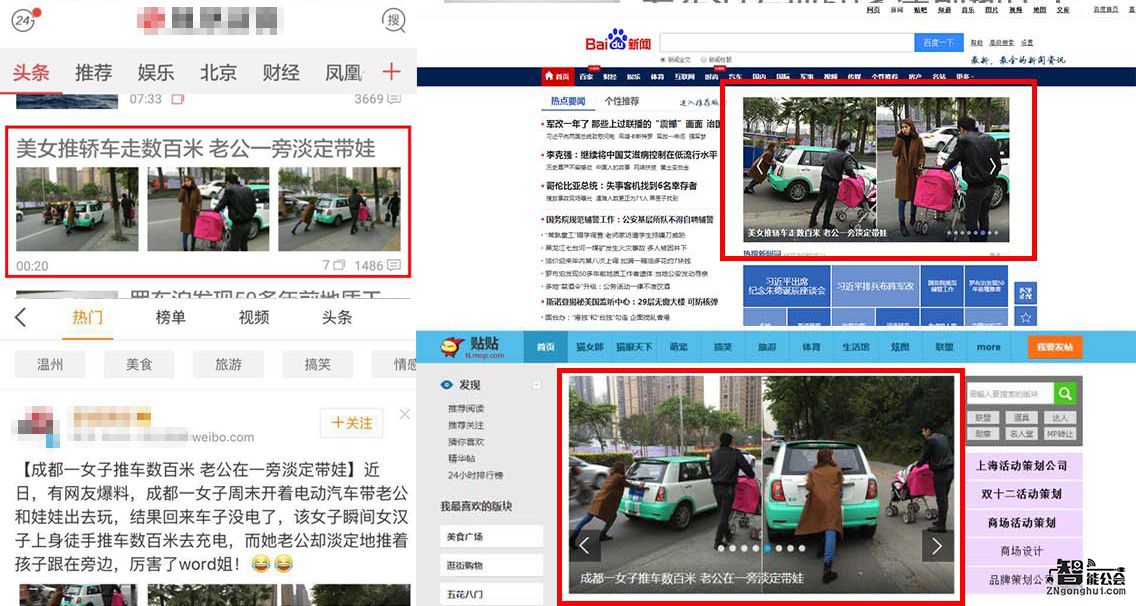This screenshot has width=1136, height=606.
Task: Open the 更多 dropdown in Baidu news navigation
Action: click(x=962, y=75)
